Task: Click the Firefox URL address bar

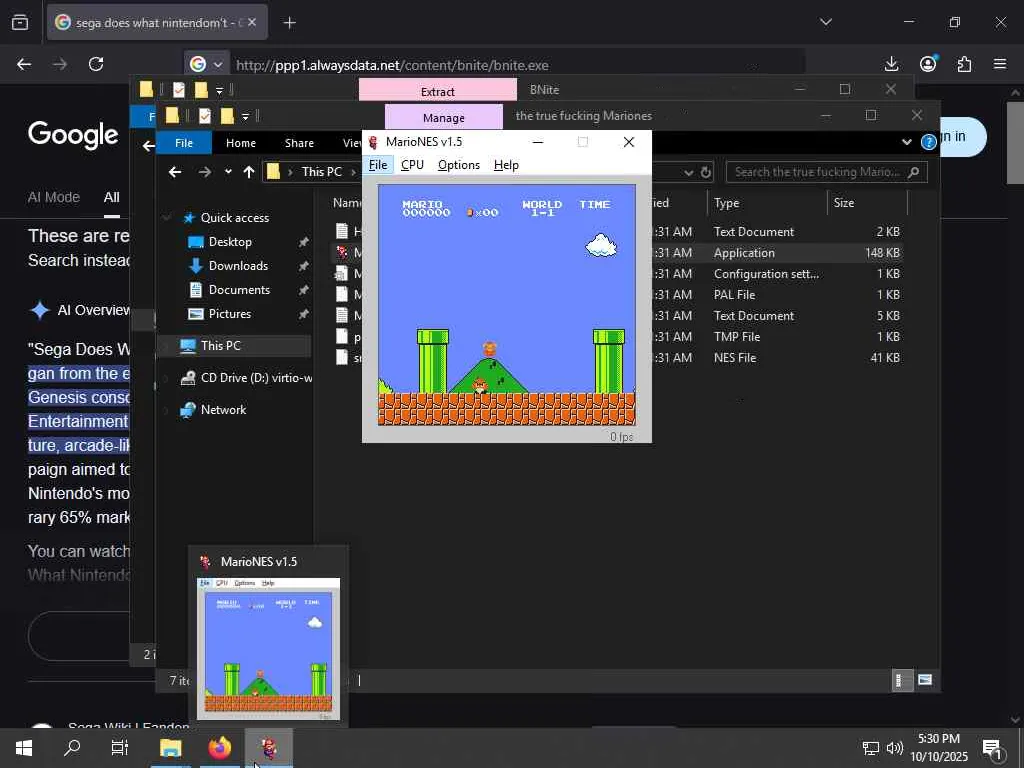Action: click(516, 65)
